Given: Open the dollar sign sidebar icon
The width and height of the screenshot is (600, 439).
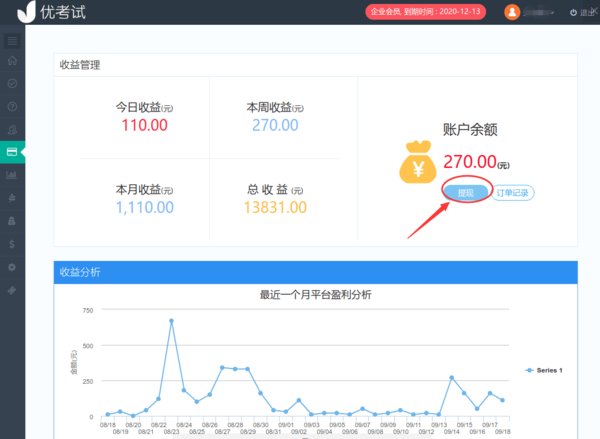Looking at the screenshot, I should tap(12, 244).
